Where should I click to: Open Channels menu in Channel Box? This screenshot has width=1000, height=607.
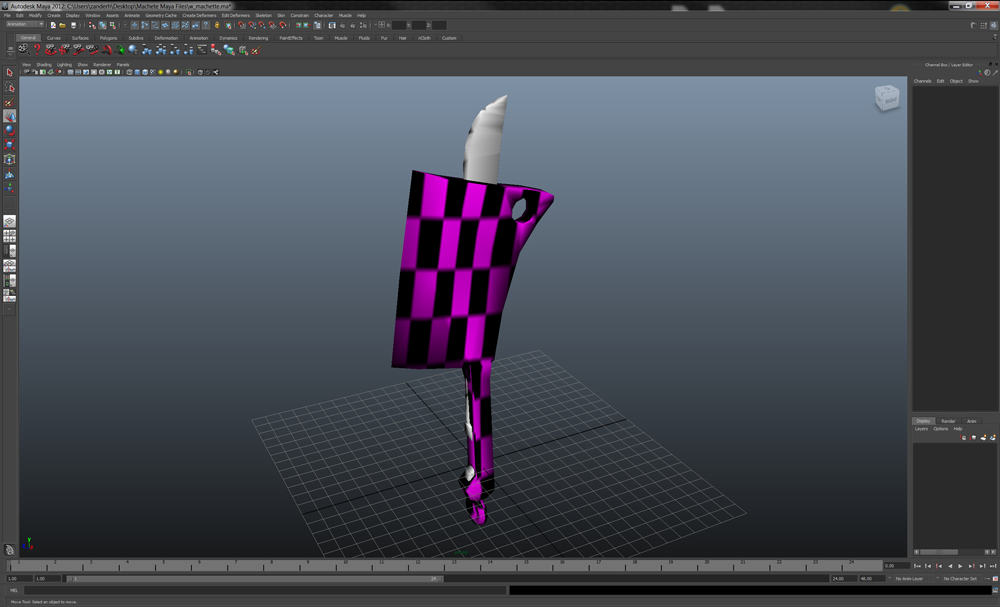[922, 81]
